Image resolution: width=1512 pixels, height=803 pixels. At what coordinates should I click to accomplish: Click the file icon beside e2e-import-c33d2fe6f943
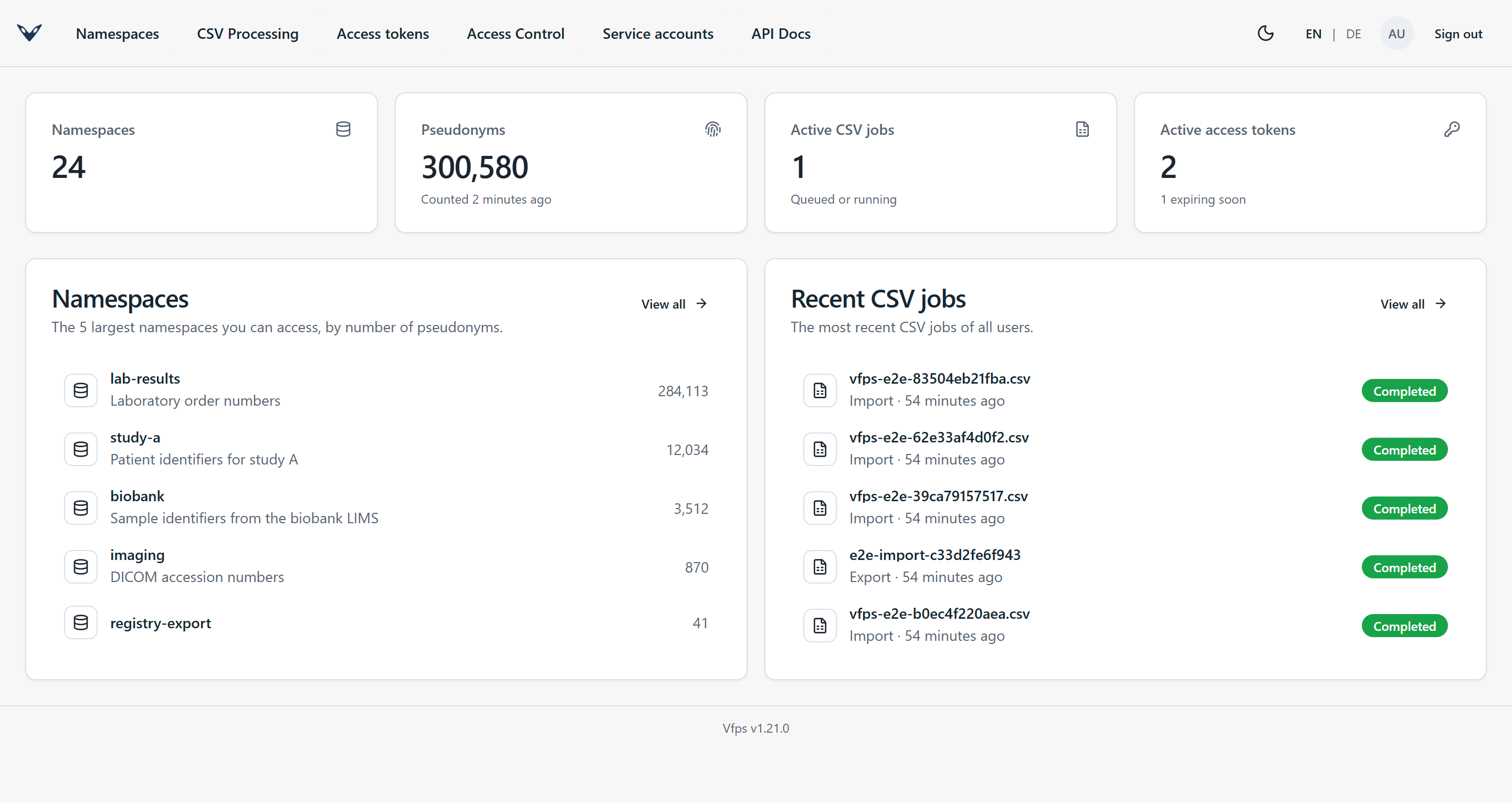coord(820,566)
